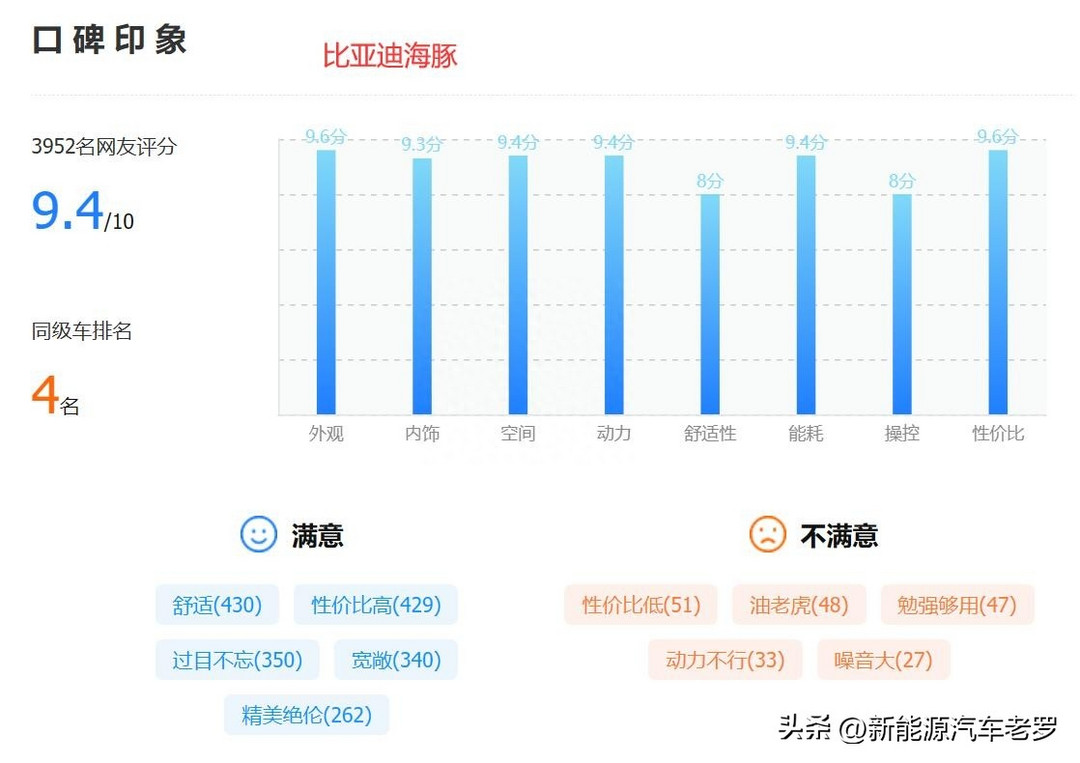Click the 动力 axis label
1080x763 pixels.
click(x=614, y=433)
